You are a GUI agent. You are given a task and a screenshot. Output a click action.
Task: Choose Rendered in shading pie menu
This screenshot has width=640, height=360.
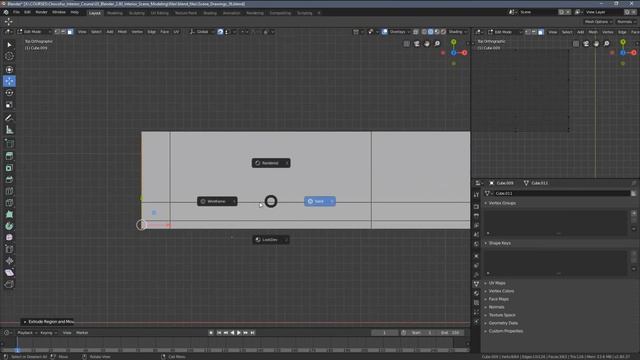click(x=271, y=163)
